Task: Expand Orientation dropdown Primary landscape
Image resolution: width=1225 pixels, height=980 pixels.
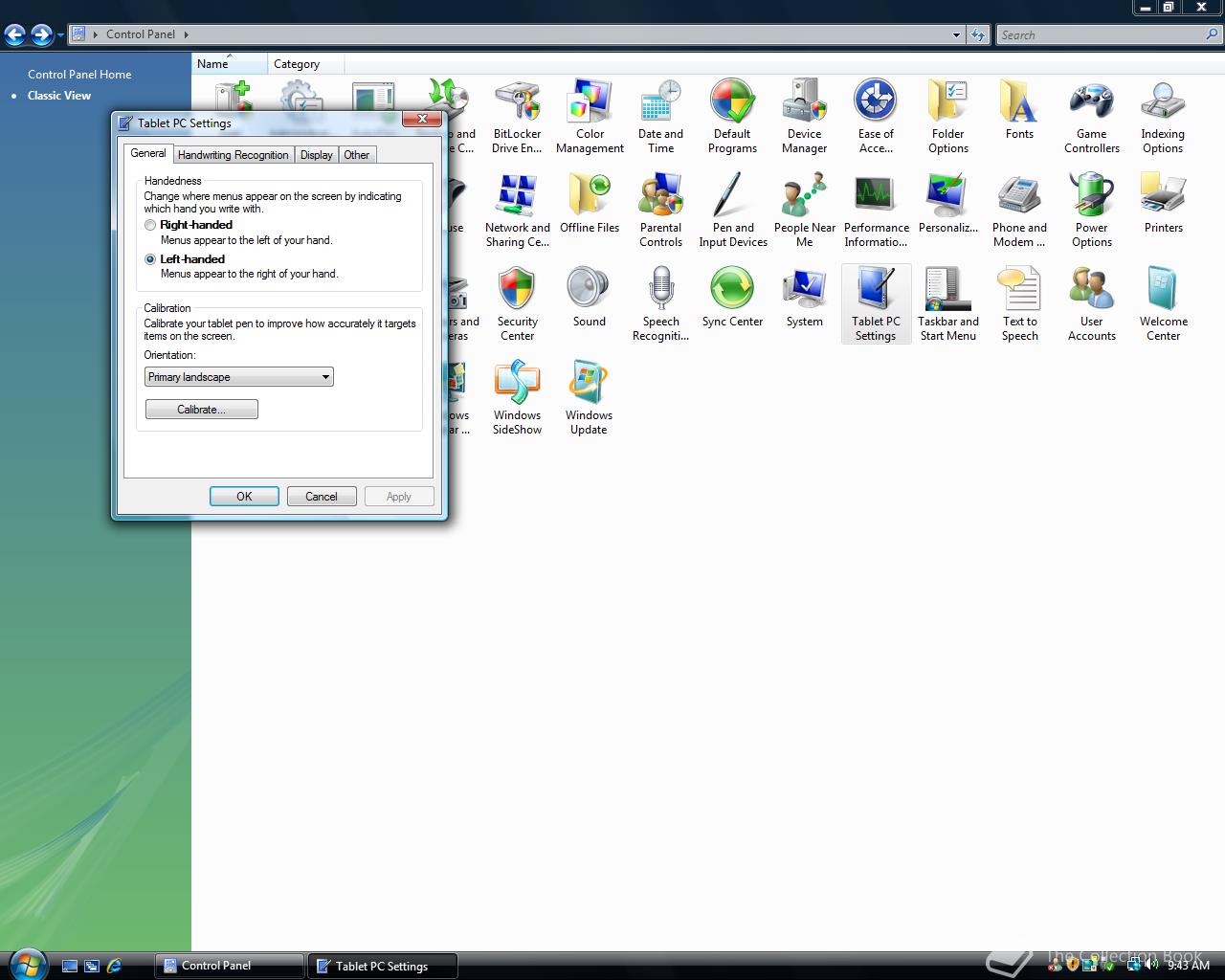Action: click(238, 377)
